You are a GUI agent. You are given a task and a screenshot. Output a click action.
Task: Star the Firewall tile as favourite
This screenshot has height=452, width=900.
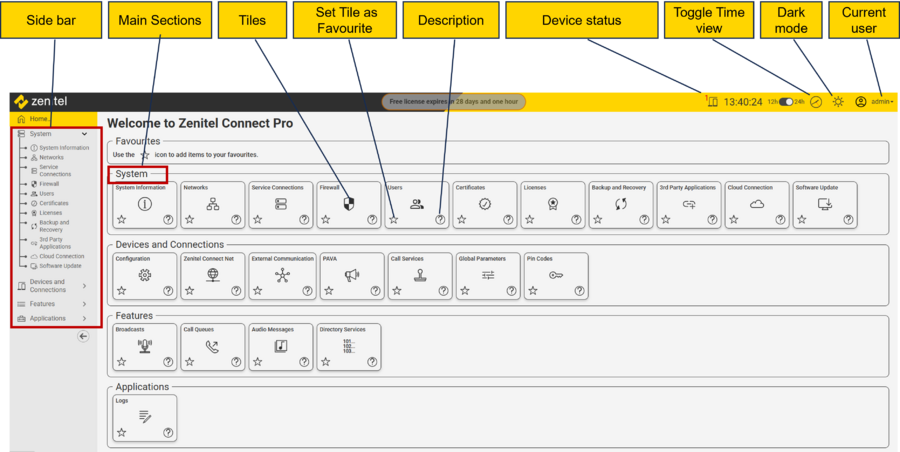(325, 219)
